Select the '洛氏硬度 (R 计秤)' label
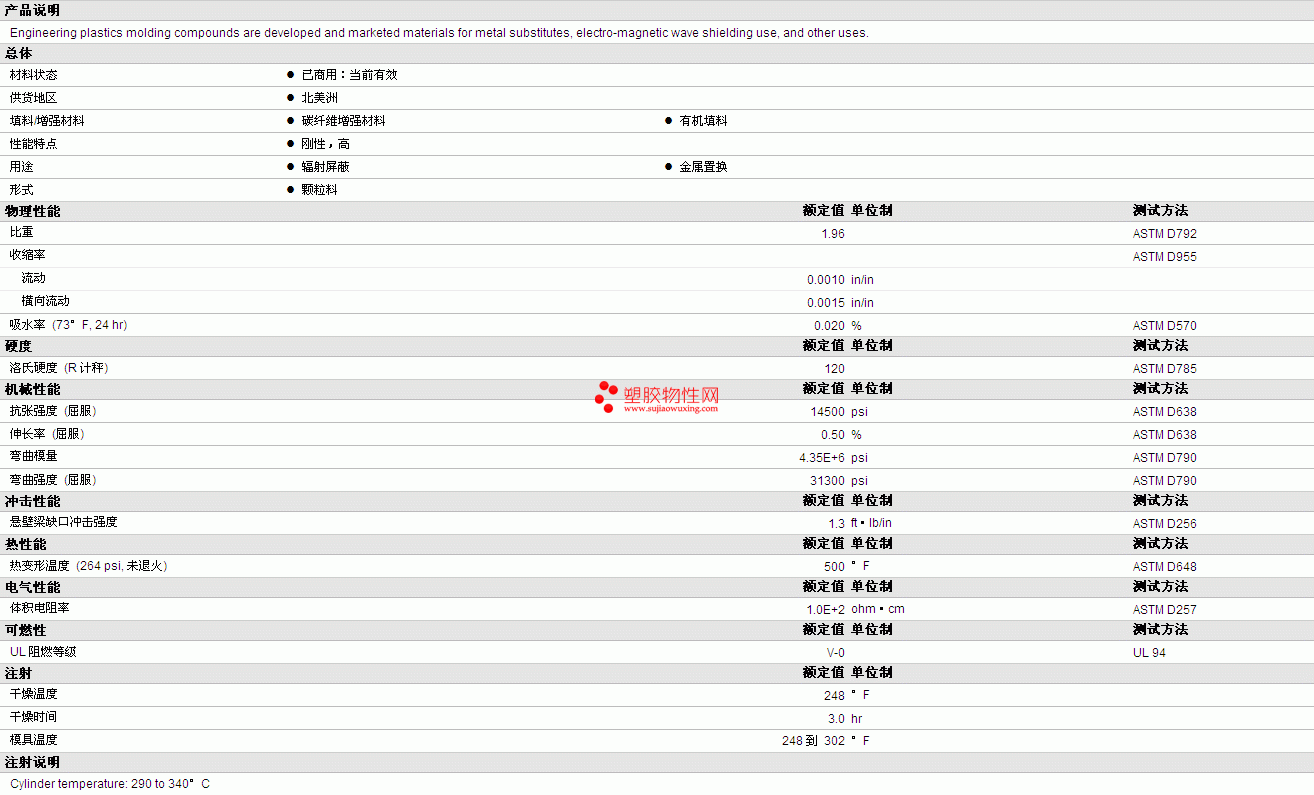This screenshot has width=1314, height=795. tap(59, 368)
